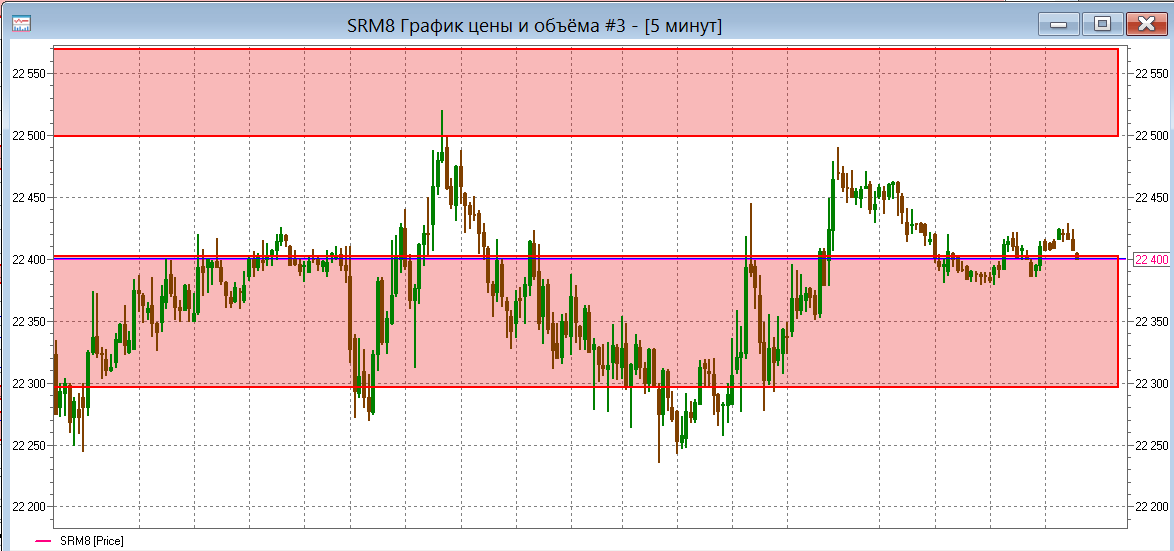This screenshot has height=551, width=1174.
Task: Click the pink legend line beside SRM8 [Price]
Action: pos(44,541)
